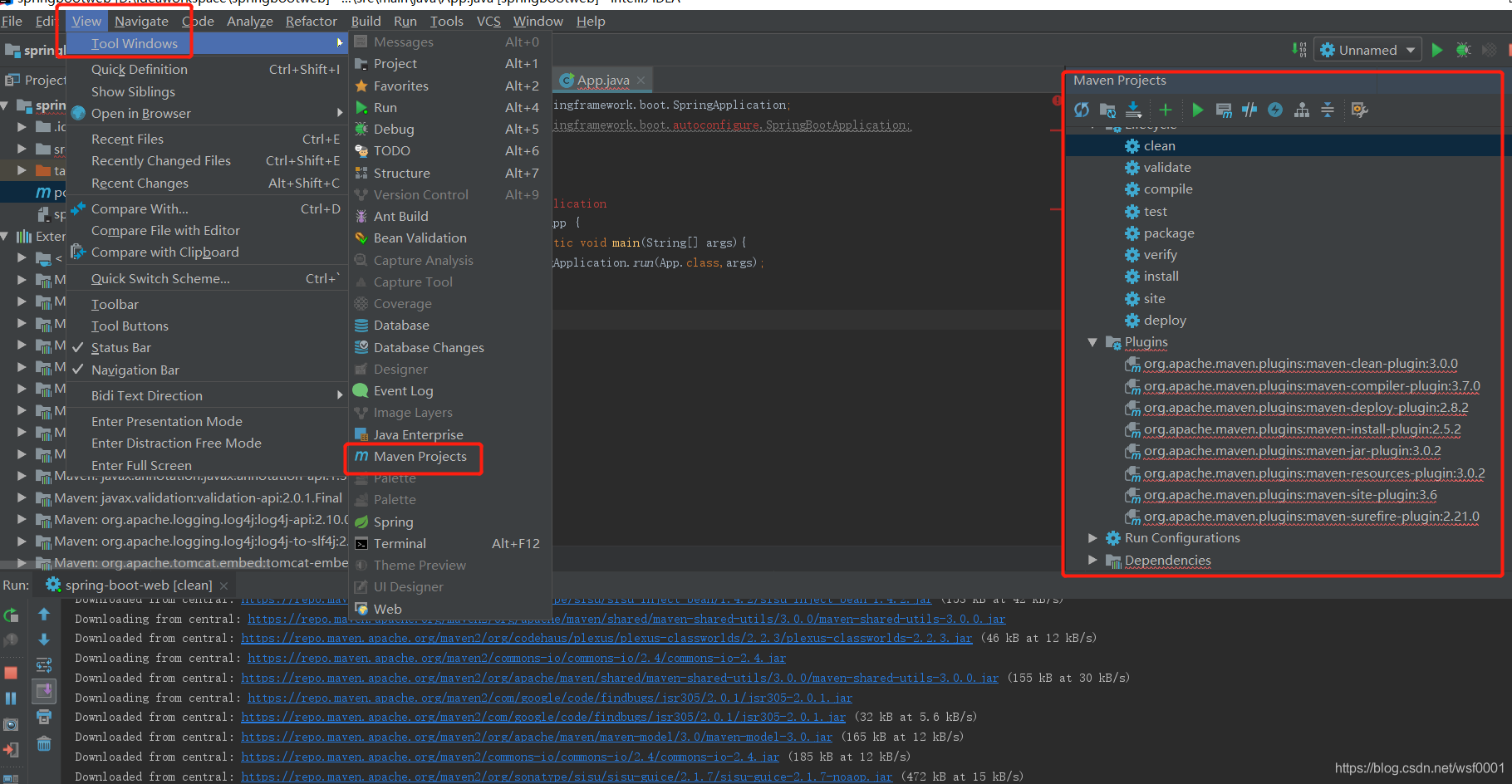Close spring-boot-web [clean] run tab
The height and width of the screenshot is (784, 1512).
pyautogui.click(x=223, y=586)
